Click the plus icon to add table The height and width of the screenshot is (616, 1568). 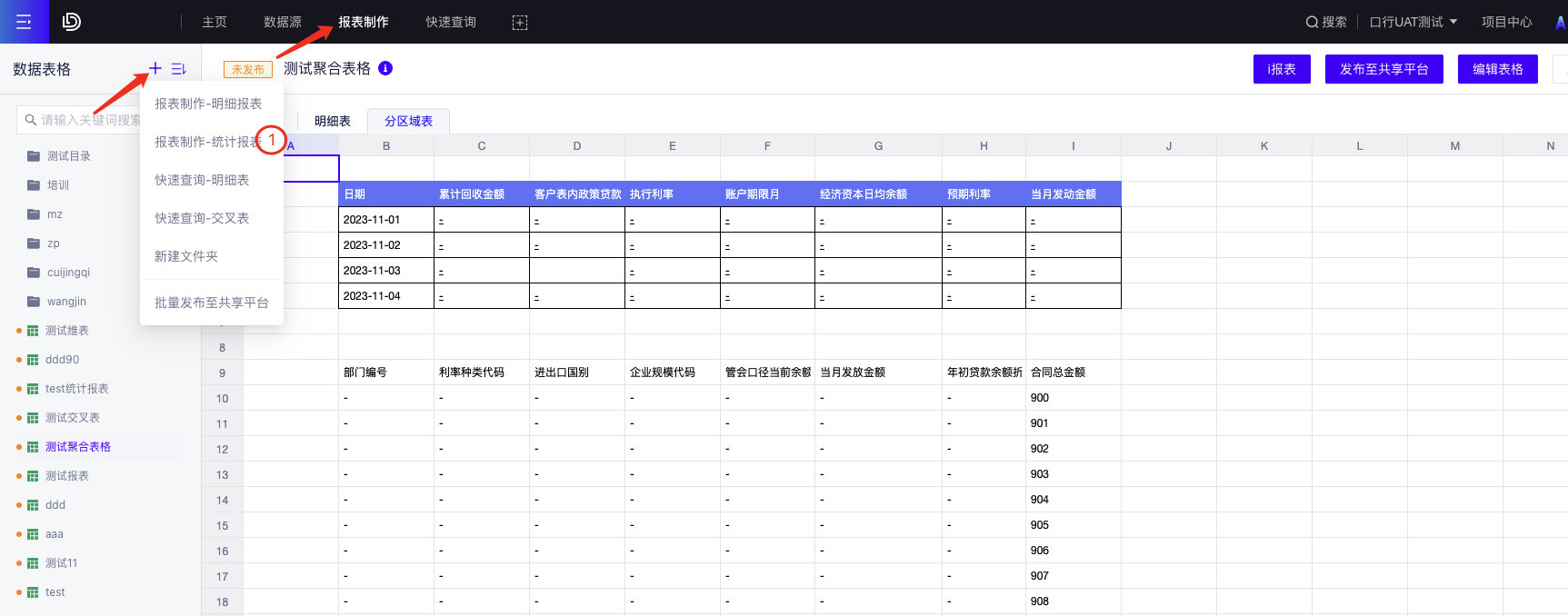tap(155, 68)
